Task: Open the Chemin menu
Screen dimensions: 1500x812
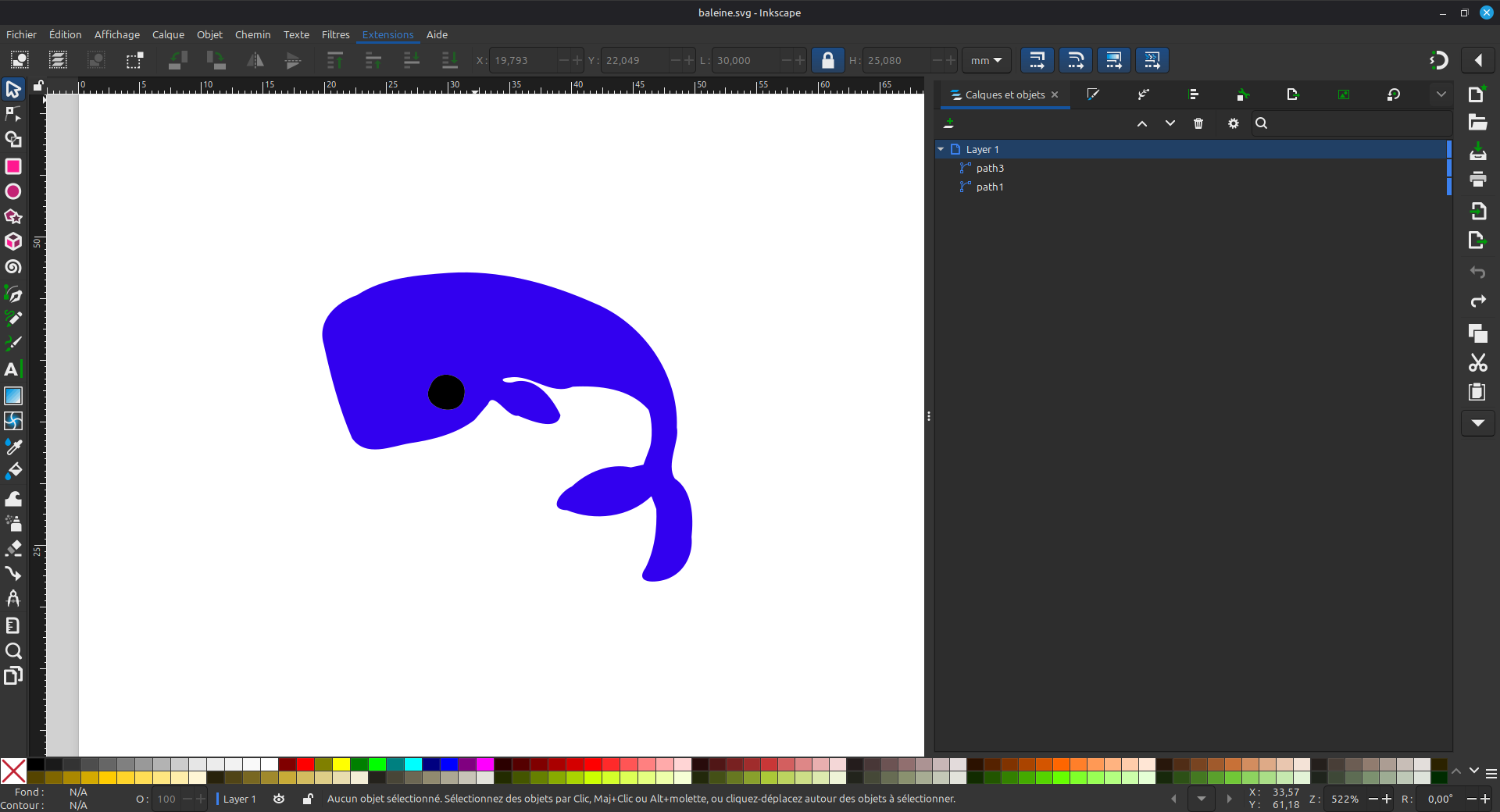Action: [x=252, y=34]
